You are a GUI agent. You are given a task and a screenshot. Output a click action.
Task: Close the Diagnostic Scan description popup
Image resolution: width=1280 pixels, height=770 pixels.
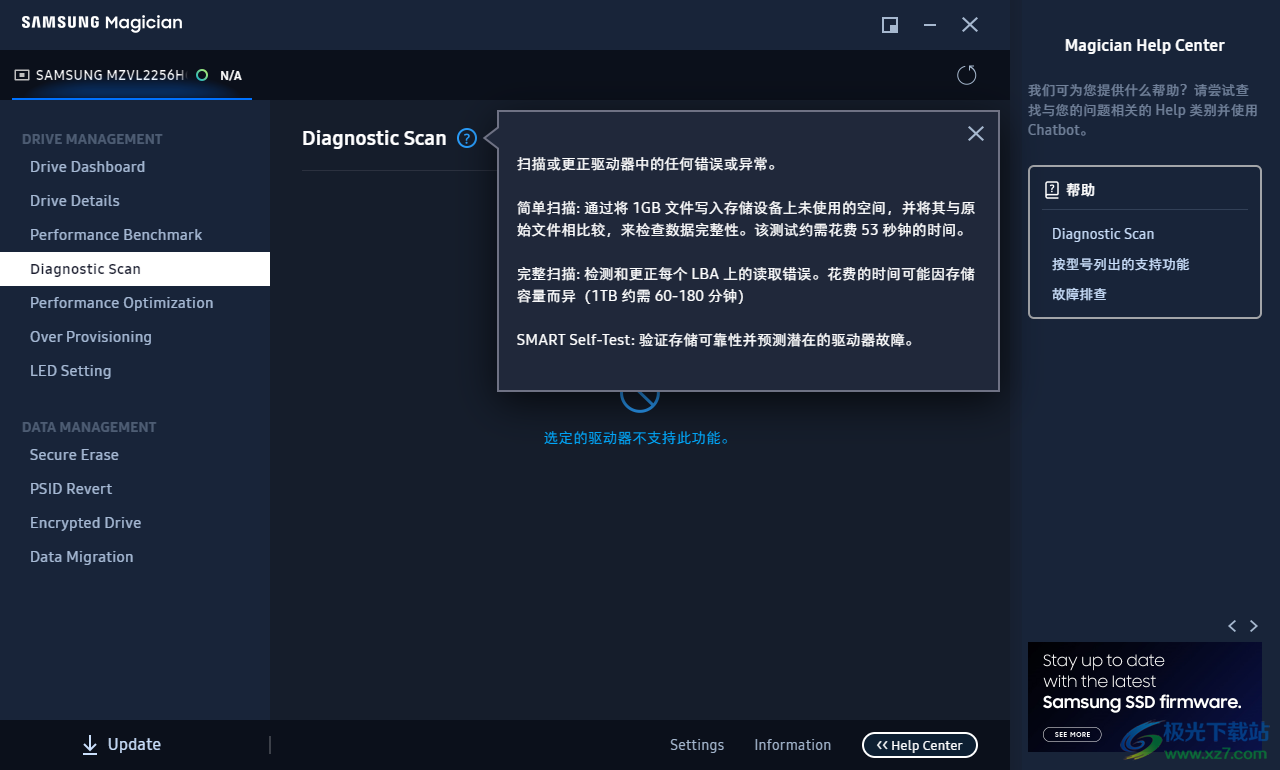click(975, 133)
